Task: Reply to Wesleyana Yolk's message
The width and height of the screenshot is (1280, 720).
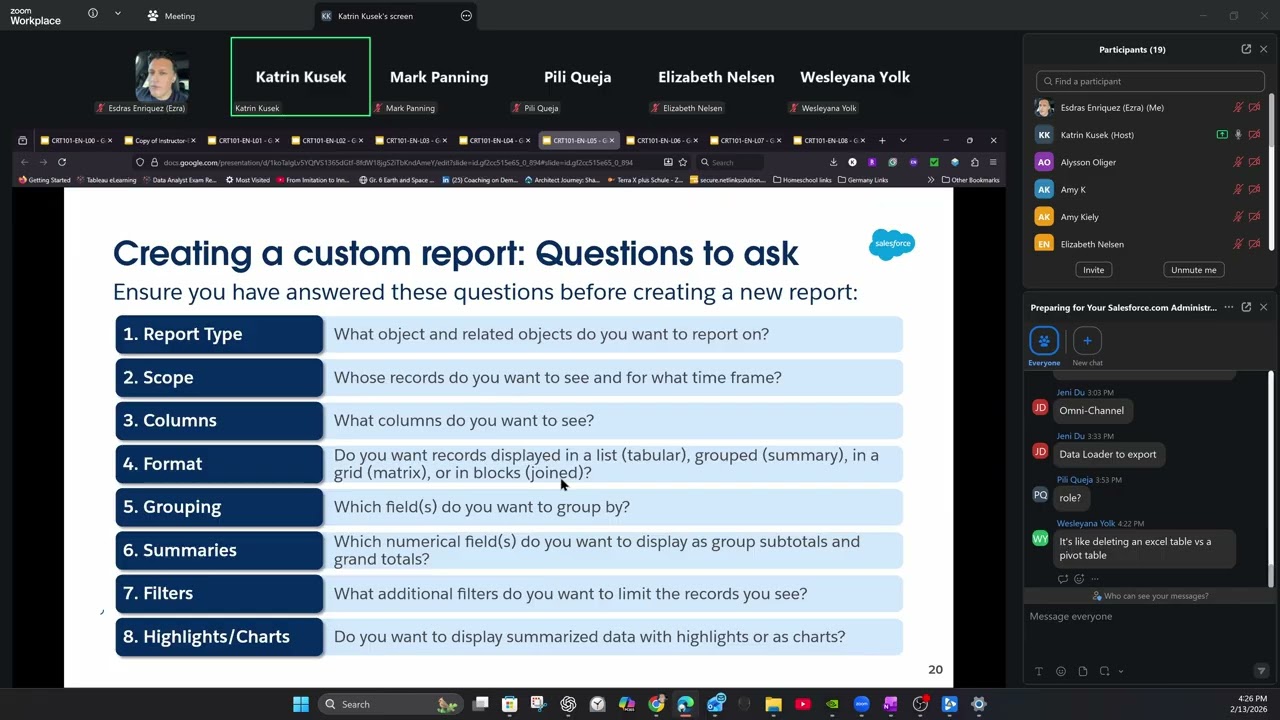Action: 1063,578
